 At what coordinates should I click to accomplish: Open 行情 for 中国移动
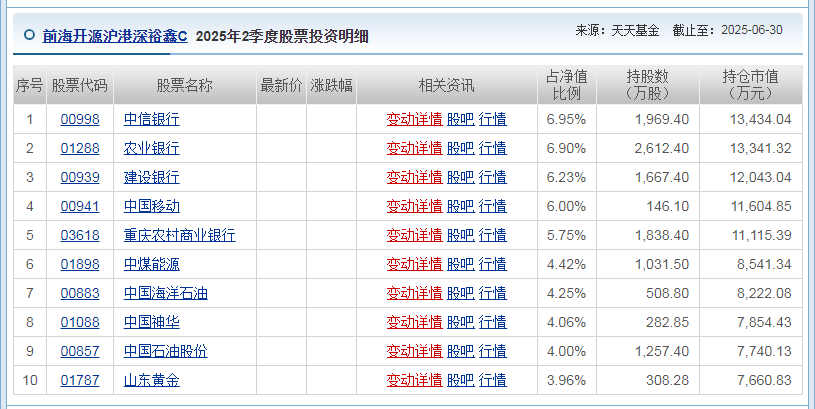click(493, 206)
